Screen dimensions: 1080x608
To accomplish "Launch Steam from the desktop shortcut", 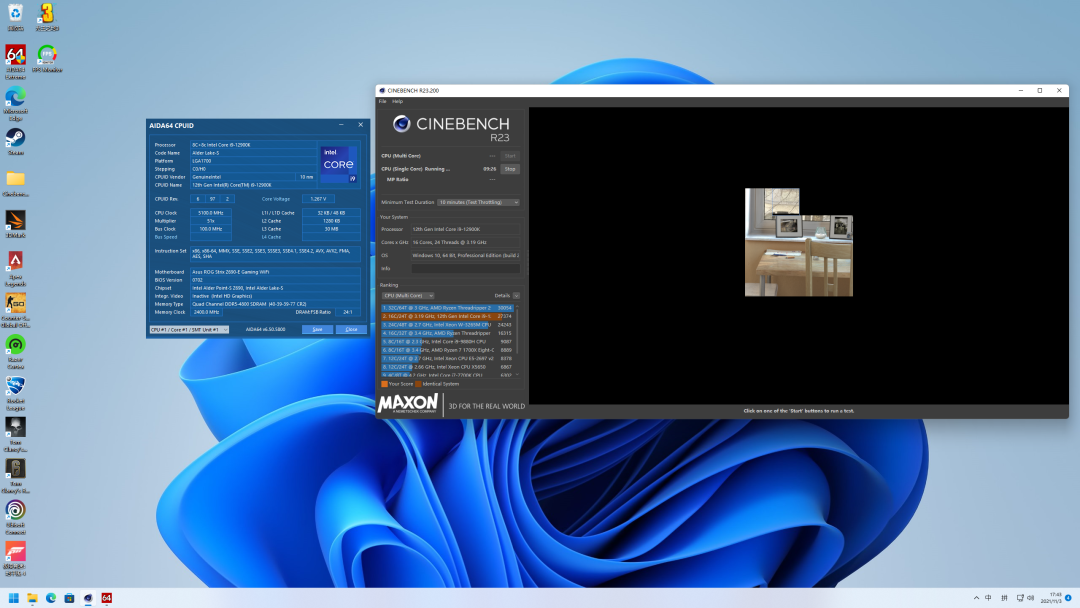I will pyautogui.click(x=15, y=141).
